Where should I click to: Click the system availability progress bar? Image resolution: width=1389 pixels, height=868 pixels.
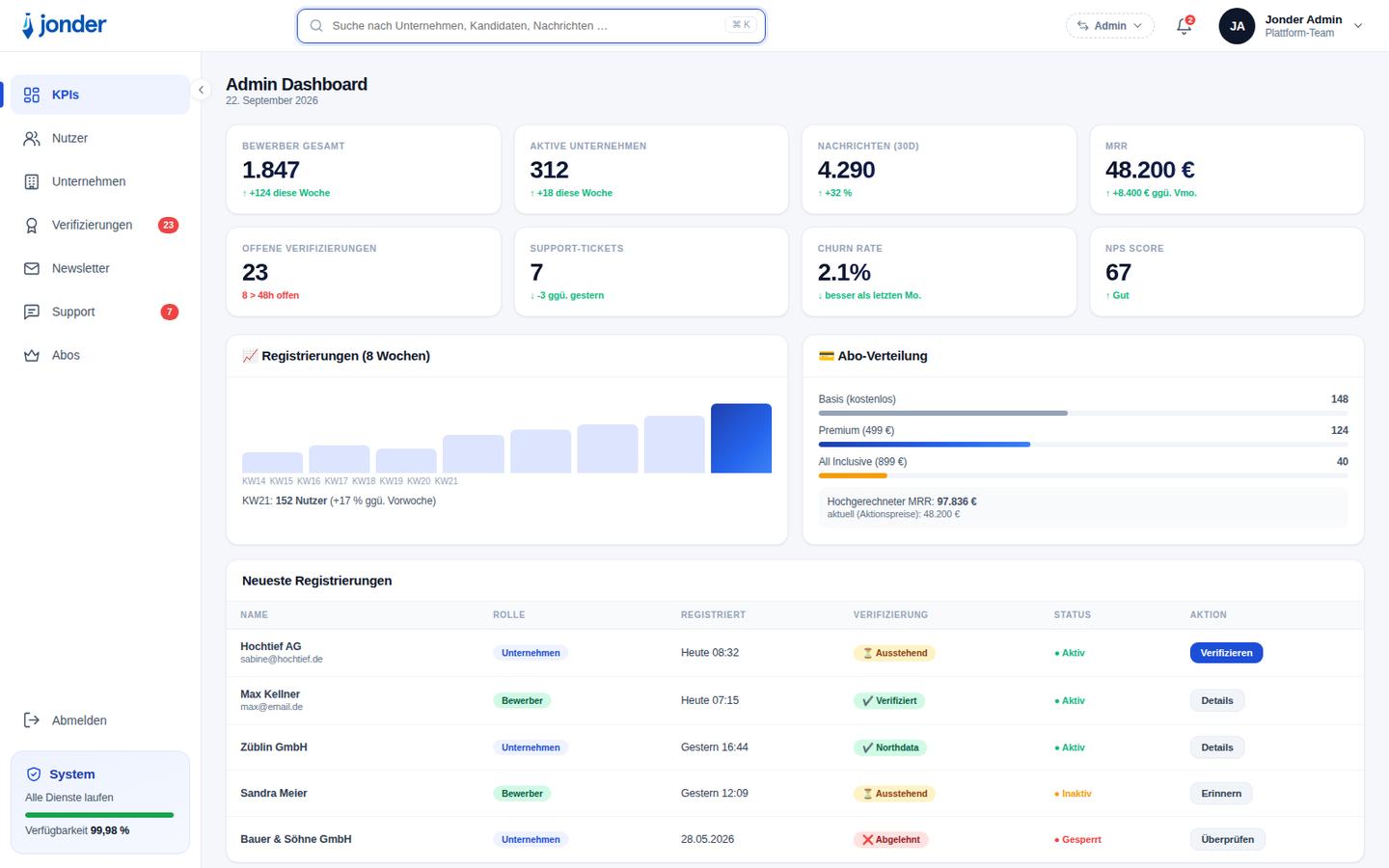(99, 815)
